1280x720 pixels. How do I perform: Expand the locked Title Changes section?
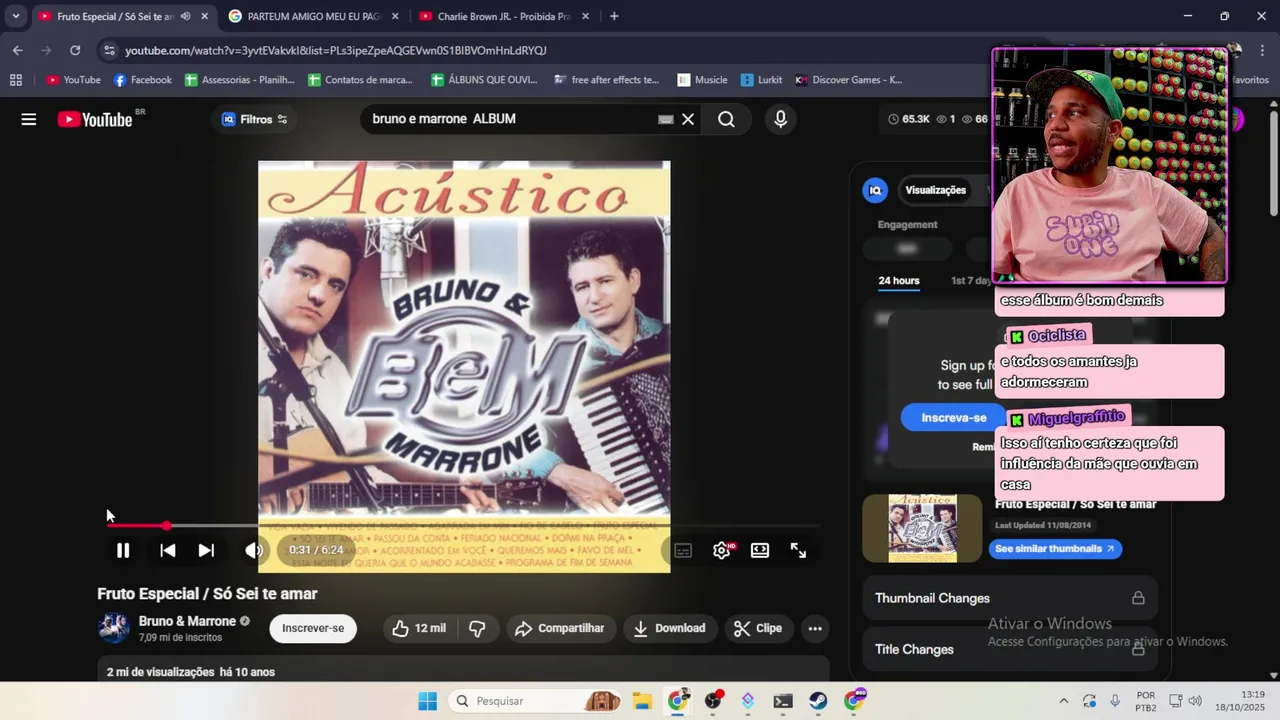[1010, 649]
